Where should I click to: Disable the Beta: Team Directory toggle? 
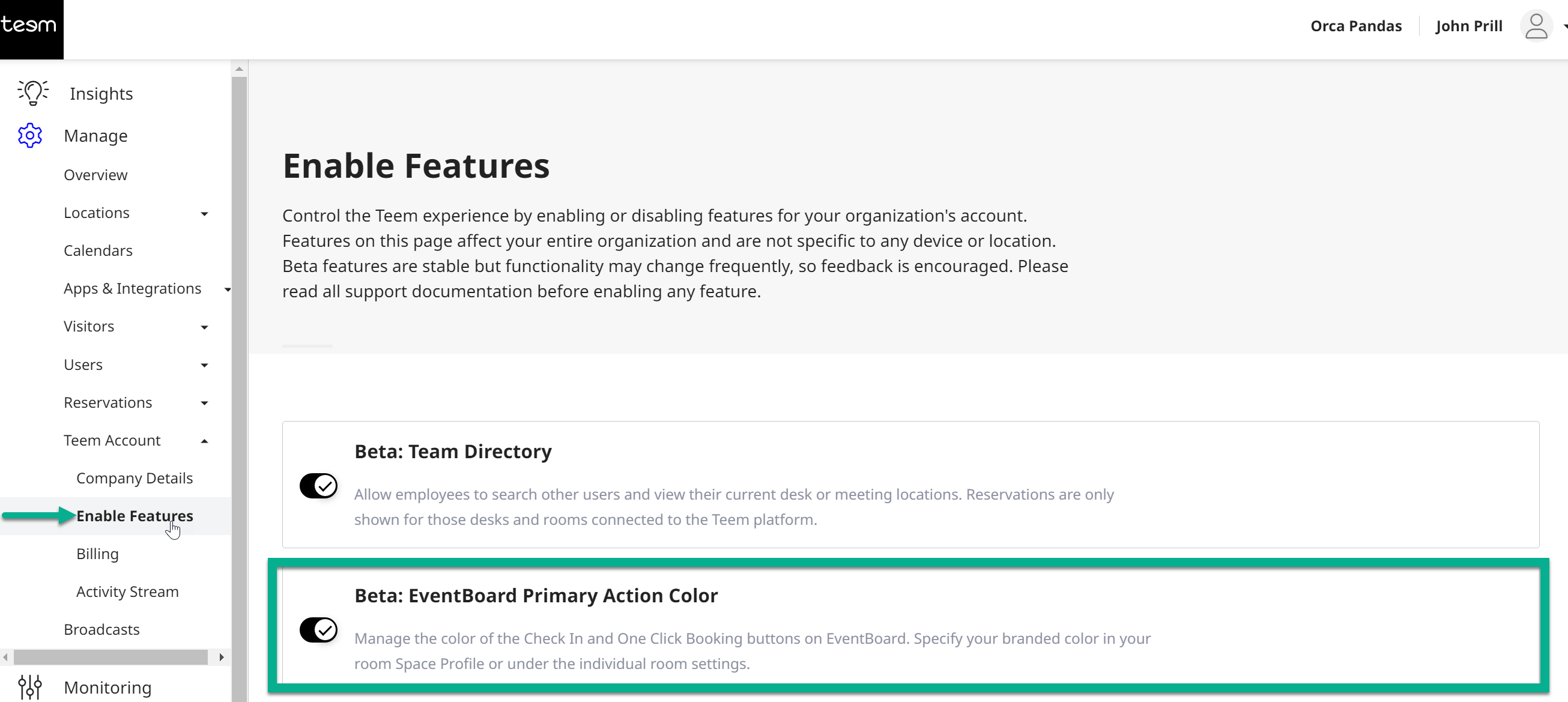tap(318, 486)
